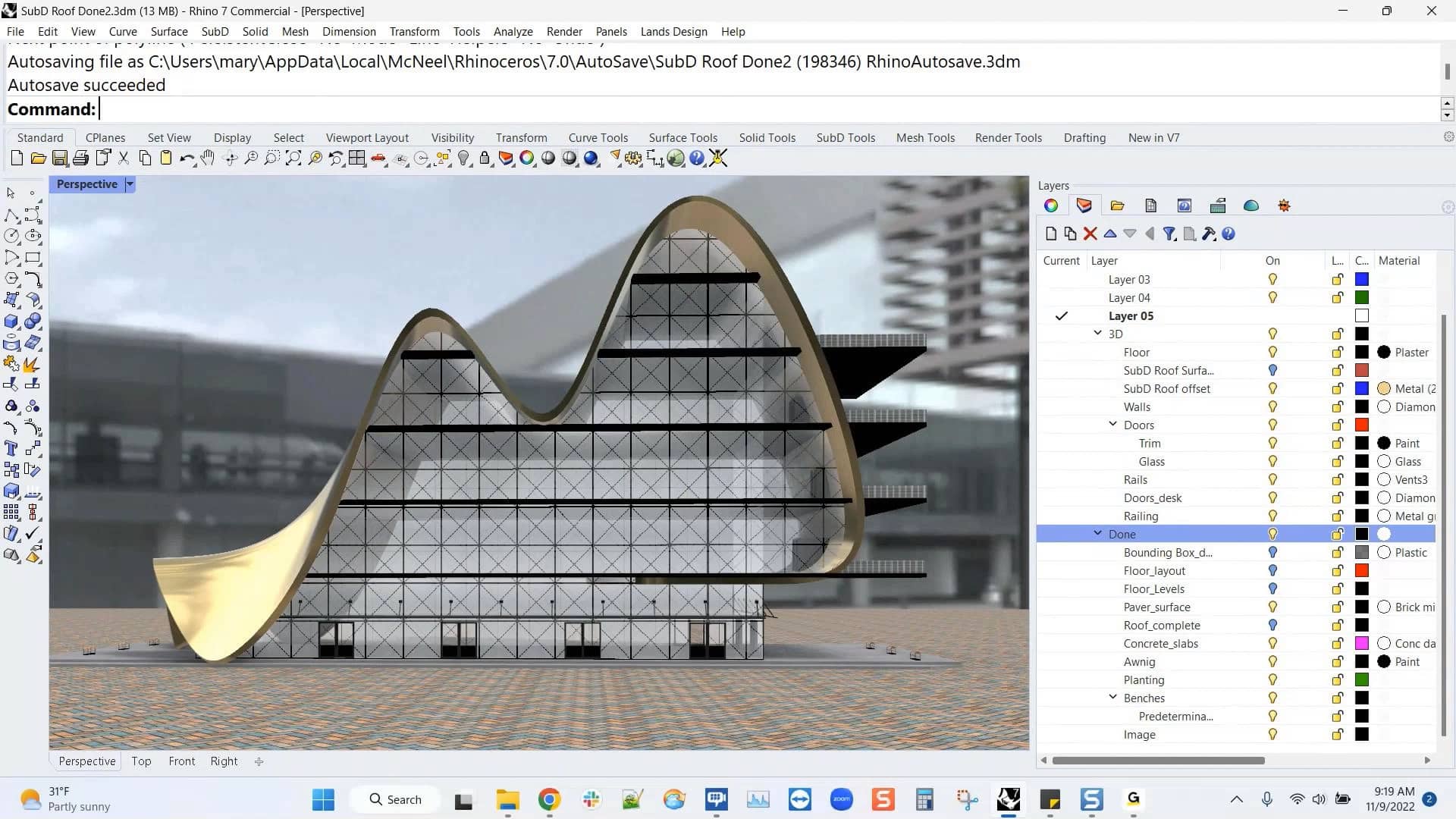Viewport: 1456px width, 819px height.
Task: Change the color swatch of Layer 04
Action: (x=1362, y=297)
